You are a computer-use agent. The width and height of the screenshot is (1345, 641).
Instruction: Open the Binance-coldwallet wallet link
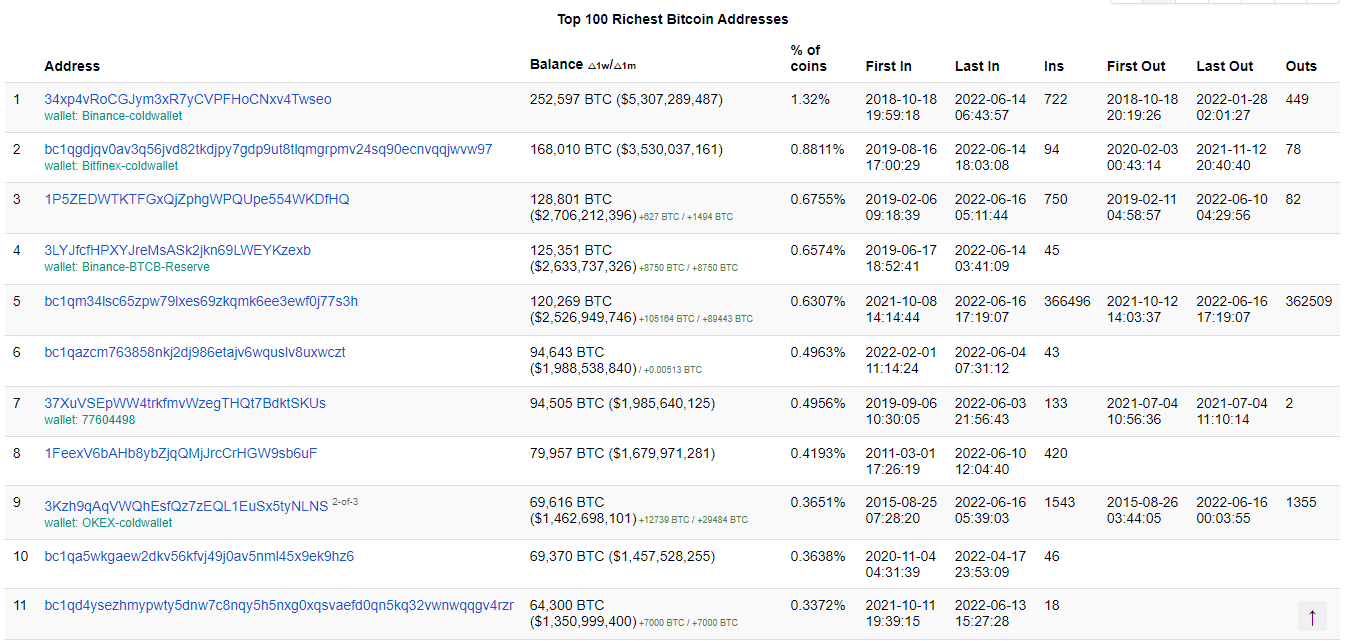tap(113, 116)
